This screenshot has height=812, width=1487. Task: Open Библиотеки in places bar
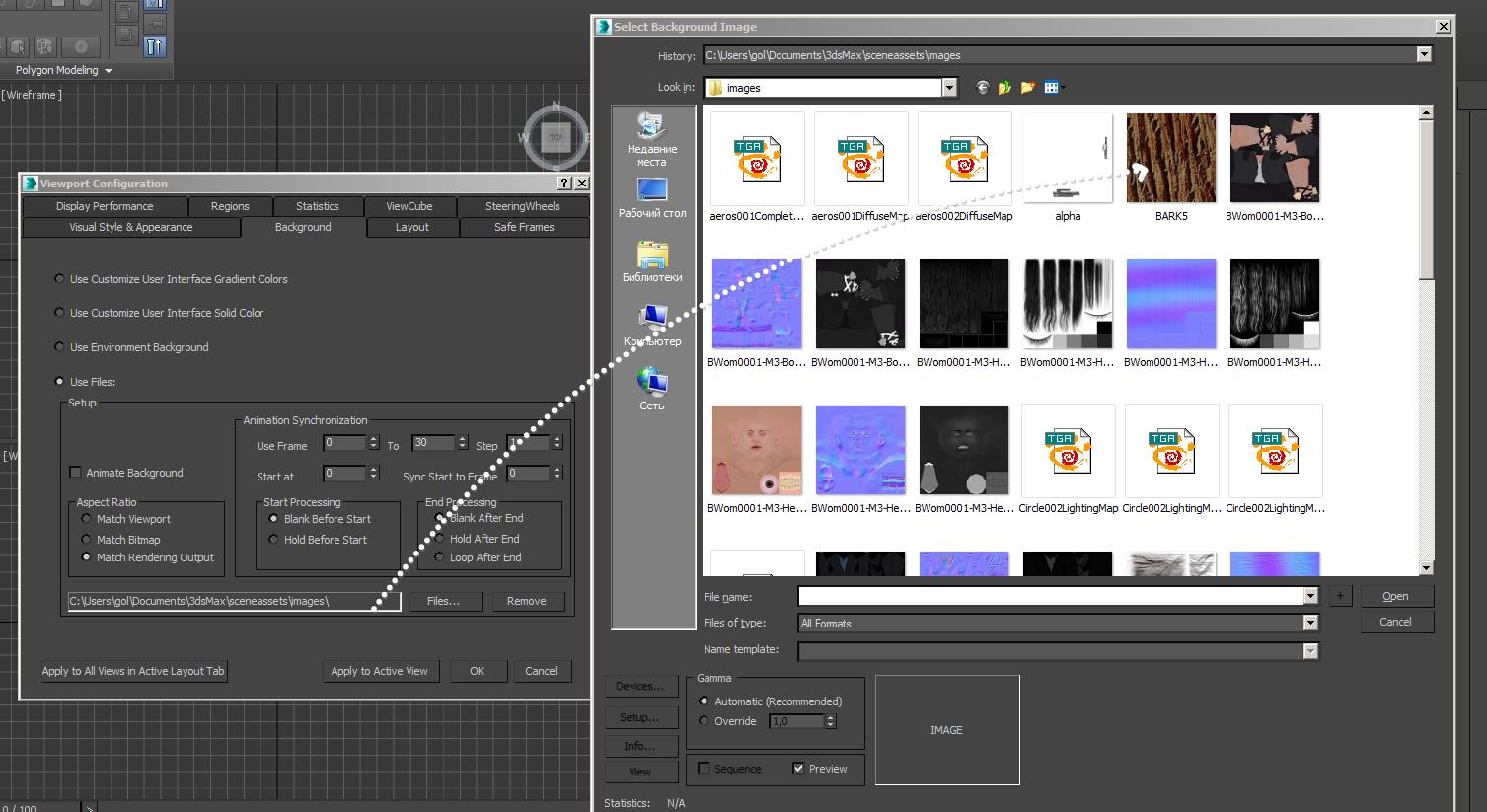point(651,261)
